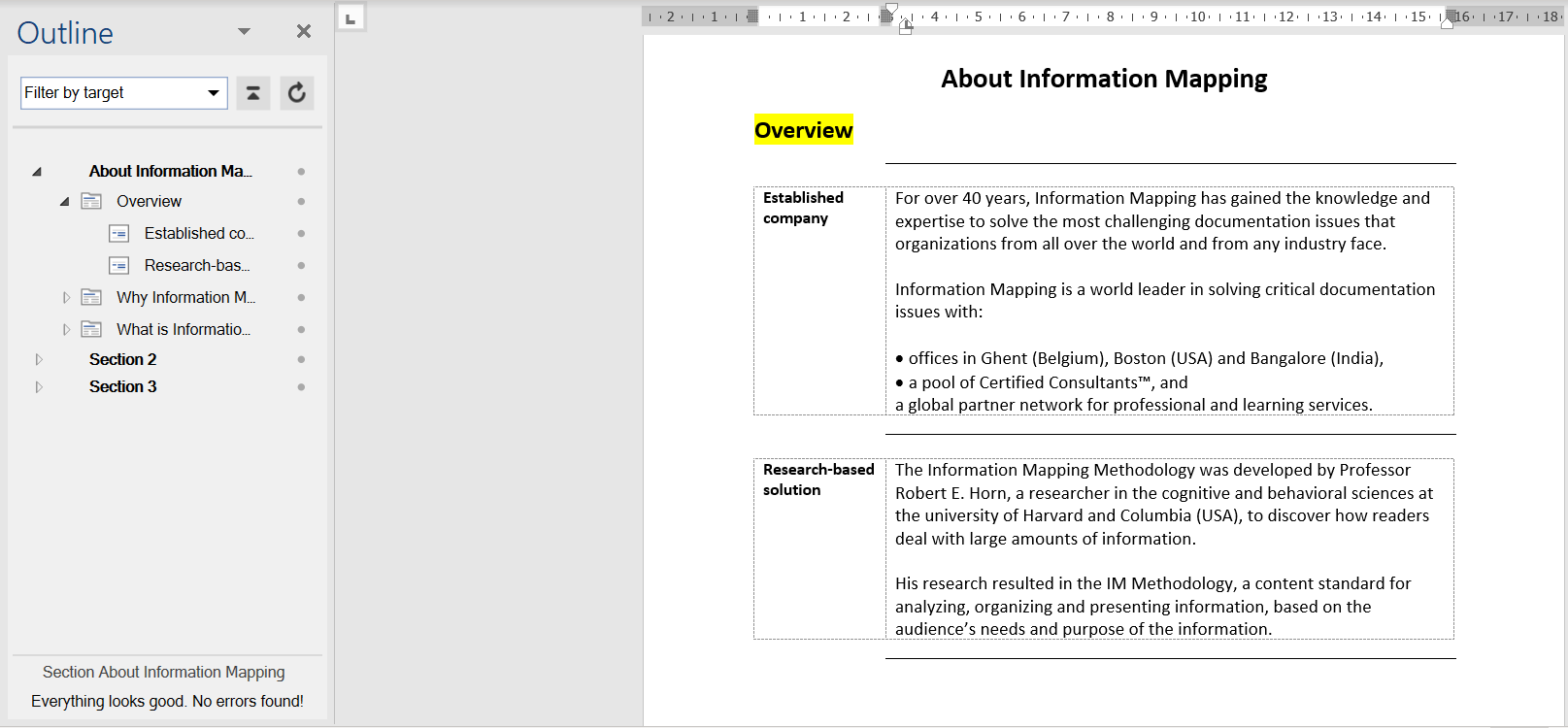The height and width of the screenshot is (728, 1568).
Task: Click the Outline pane title
Action: (x=65, y=33)
